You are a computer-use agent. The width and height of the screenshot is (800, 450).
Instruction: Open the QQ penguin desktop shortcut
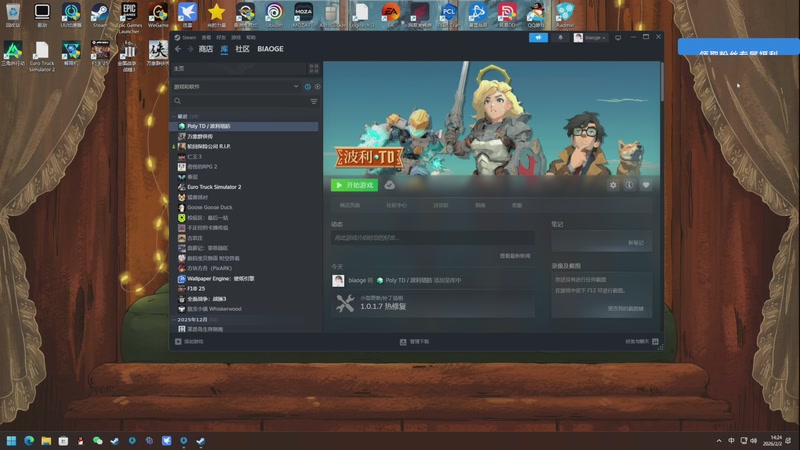(x=536, y=15)
